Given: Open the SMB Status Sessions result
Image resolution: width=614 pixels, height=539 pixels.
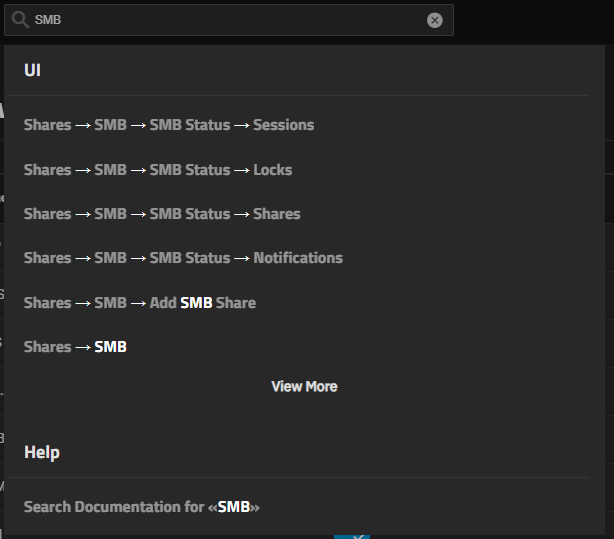Looking at the screenshot, I should pyautogui.click(x=169, y=125).
